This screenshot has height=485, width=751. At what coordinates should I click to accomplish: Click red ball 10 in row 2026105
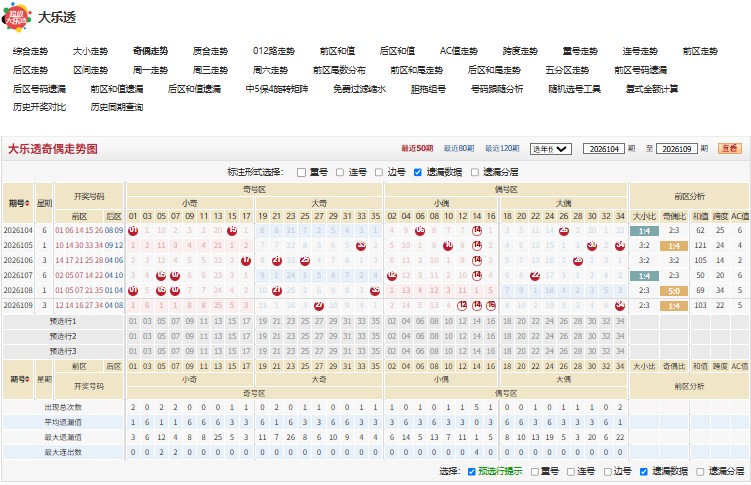[x=448, y=246]
